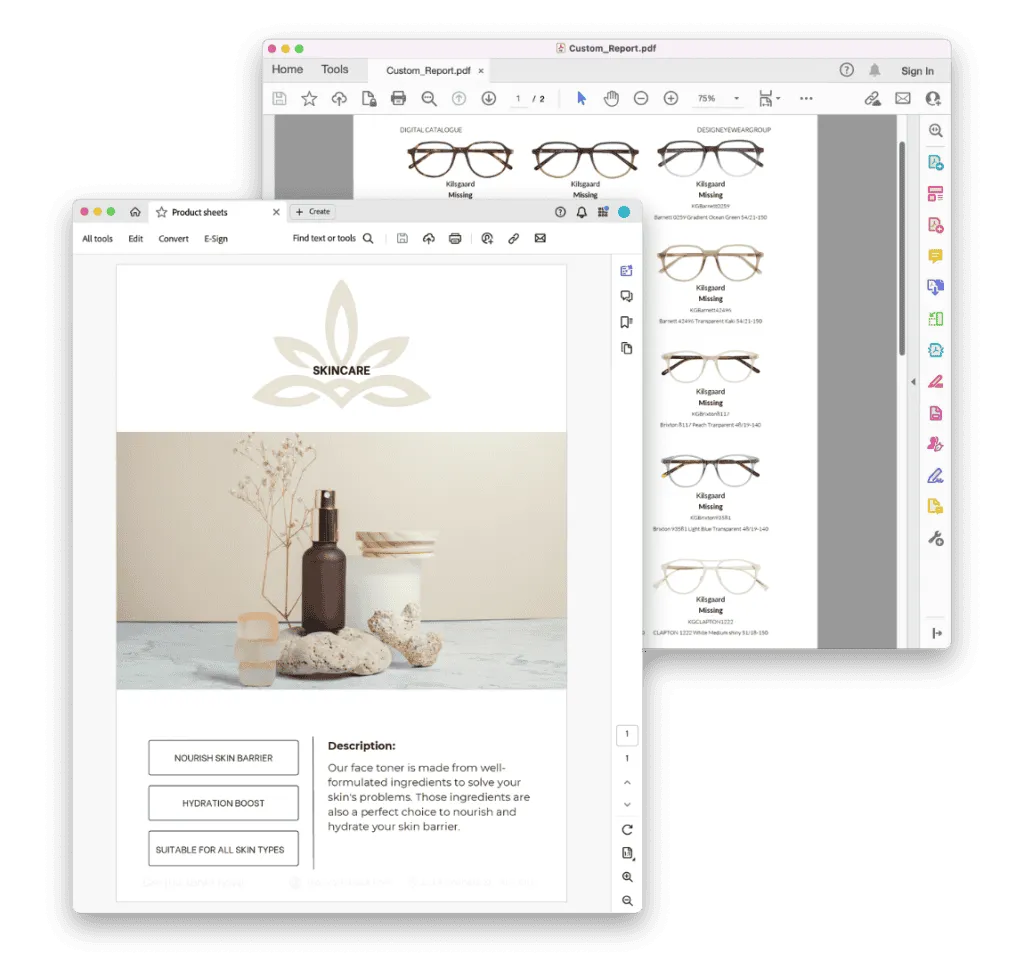The height and width of the screenshot is (962, 1024).
Task: Switch to the Tools tab in Custom_Report window
Action: (x=334, y=69)
